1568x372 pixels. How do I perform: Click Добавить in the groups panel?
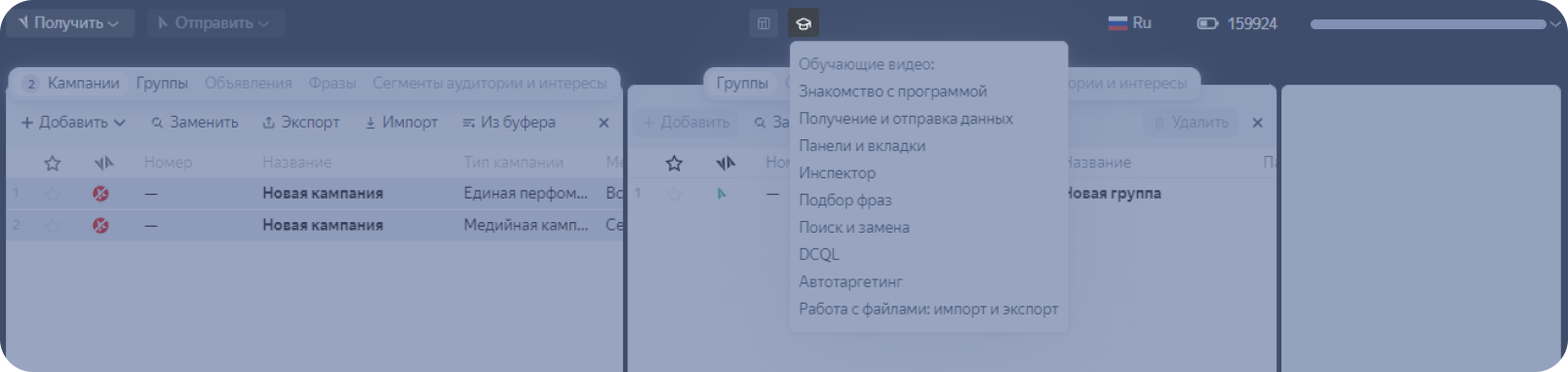click(x=686, y=123)
